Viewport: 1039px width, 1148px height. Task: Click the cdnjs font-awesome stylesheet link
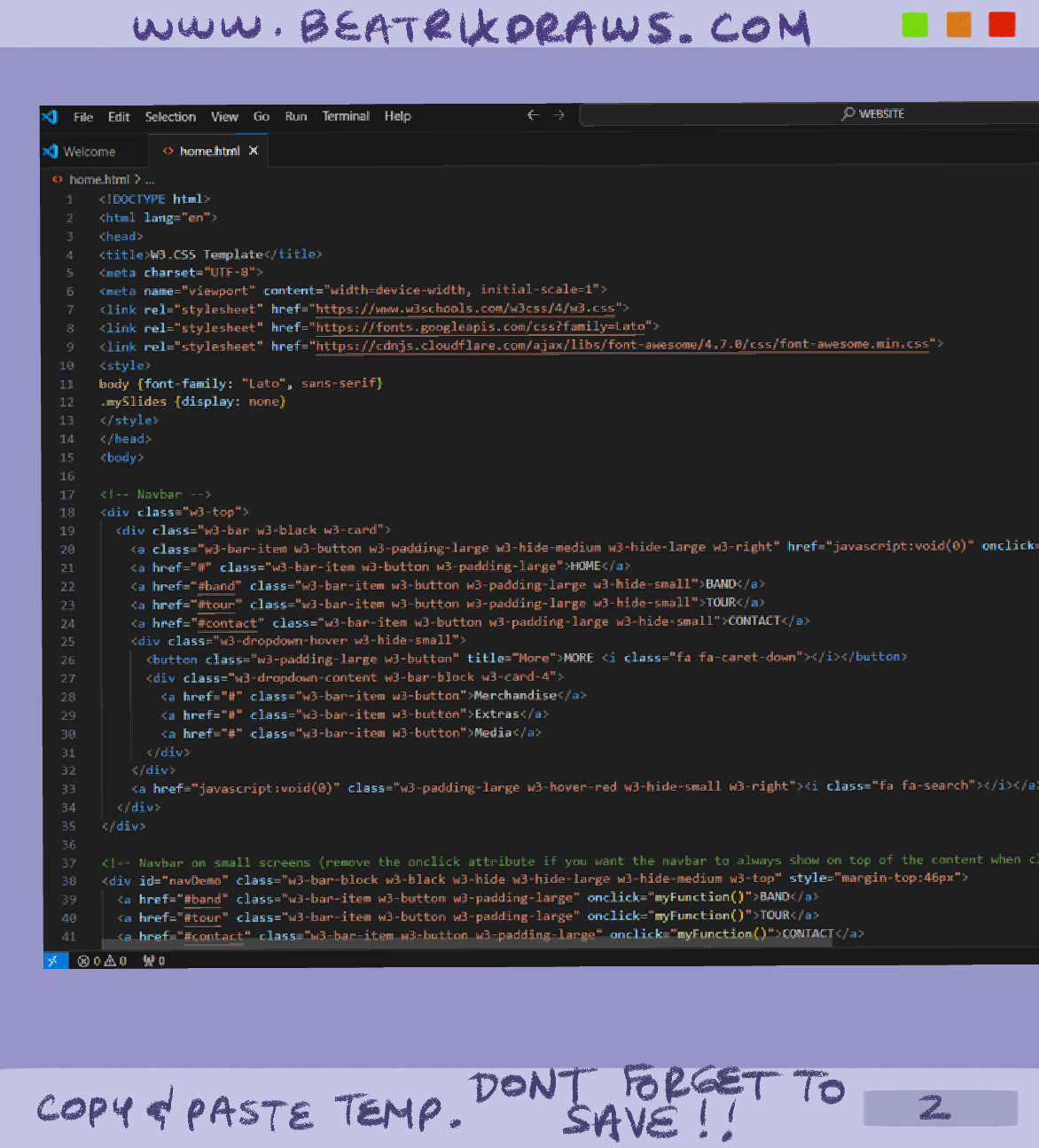click(x=622, y=345)
